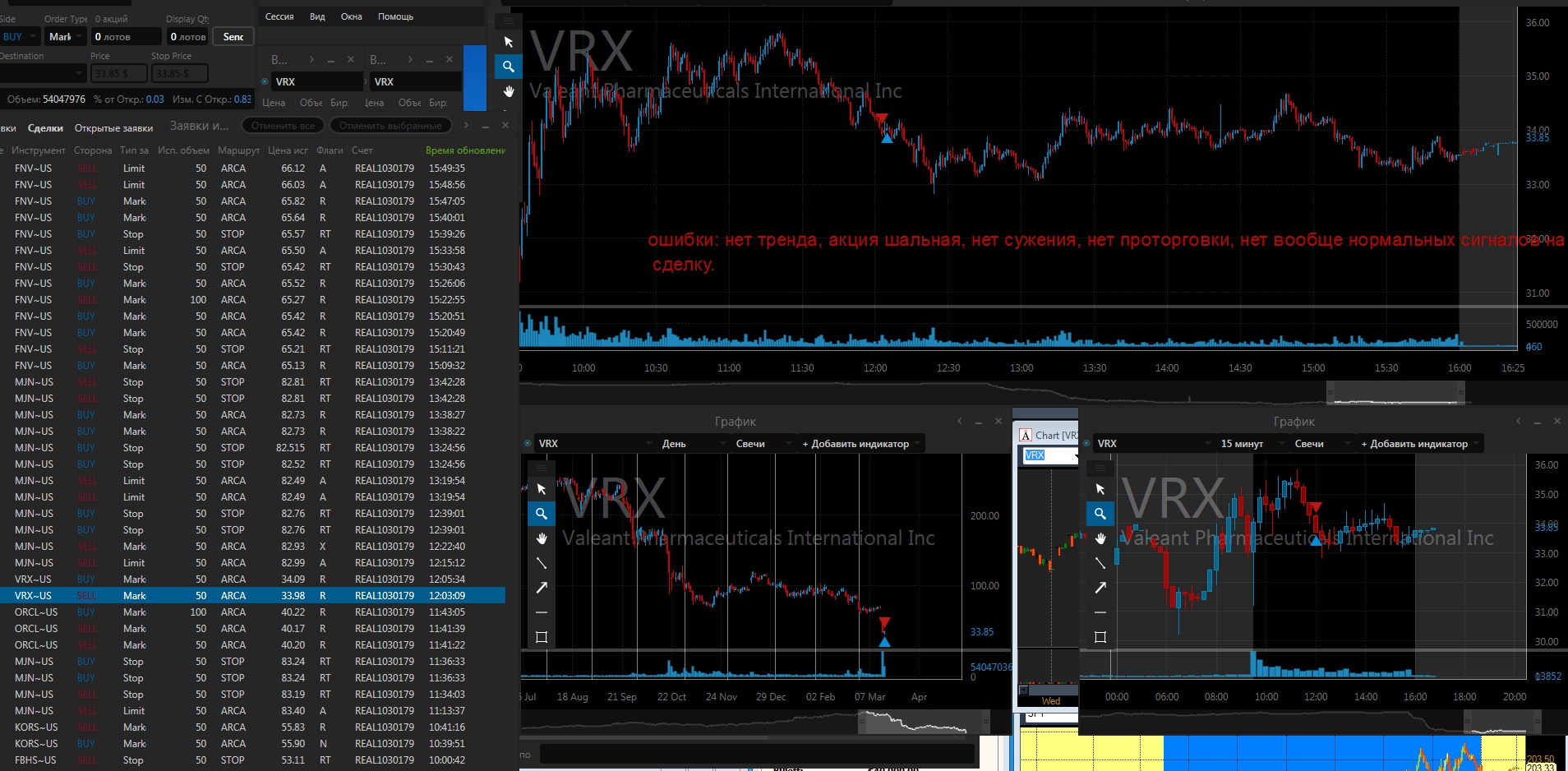Screen dimensions: 1568x771
Task: Select hand pan tool in daily VRX chart
Action: [x=542, y=538]
